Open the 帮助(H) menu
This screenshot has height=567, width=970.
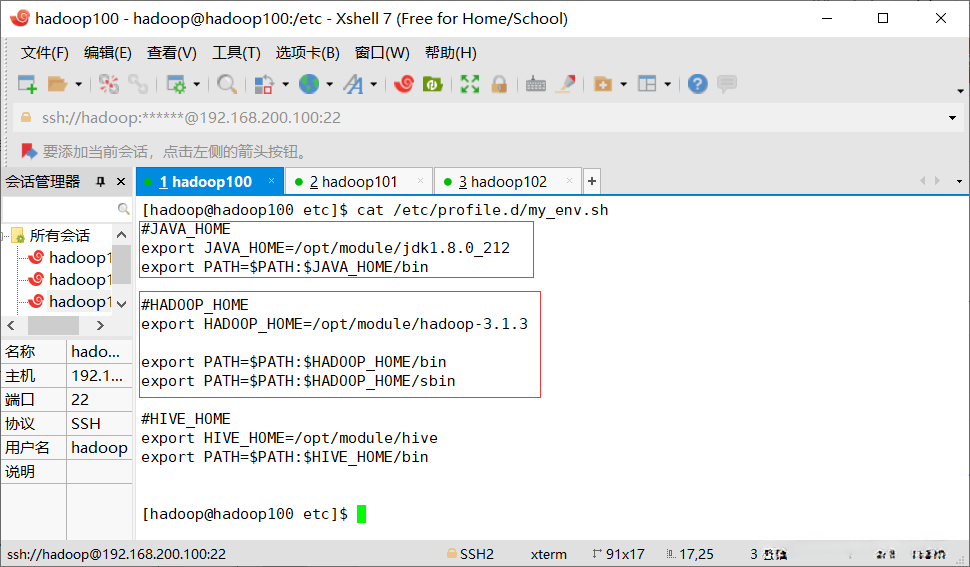tap(450, 53)
